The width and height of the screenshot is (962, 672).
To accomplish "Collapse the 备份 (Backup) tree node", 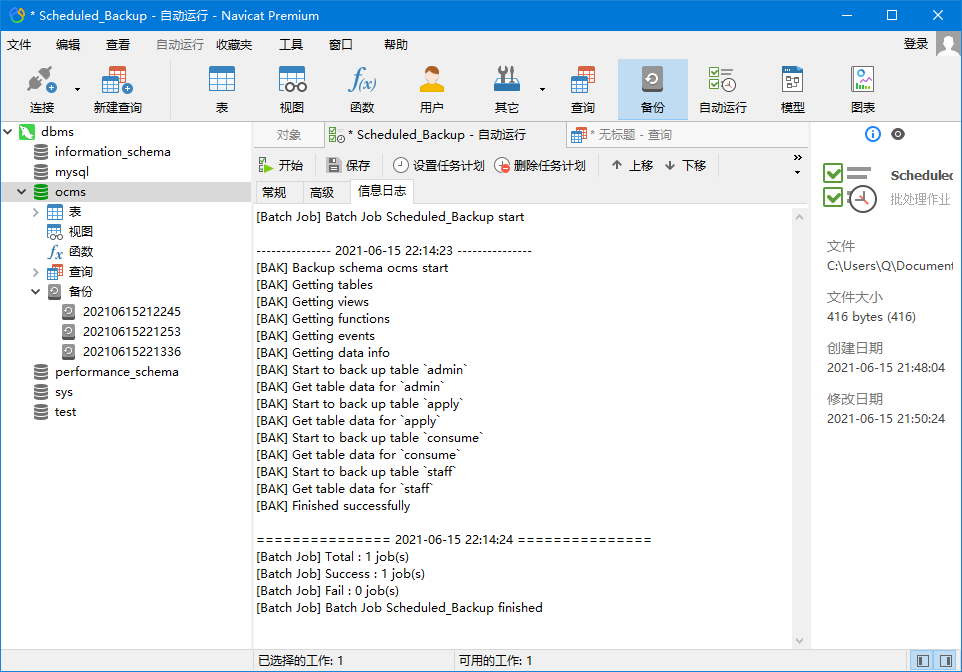I will (36, 292).
